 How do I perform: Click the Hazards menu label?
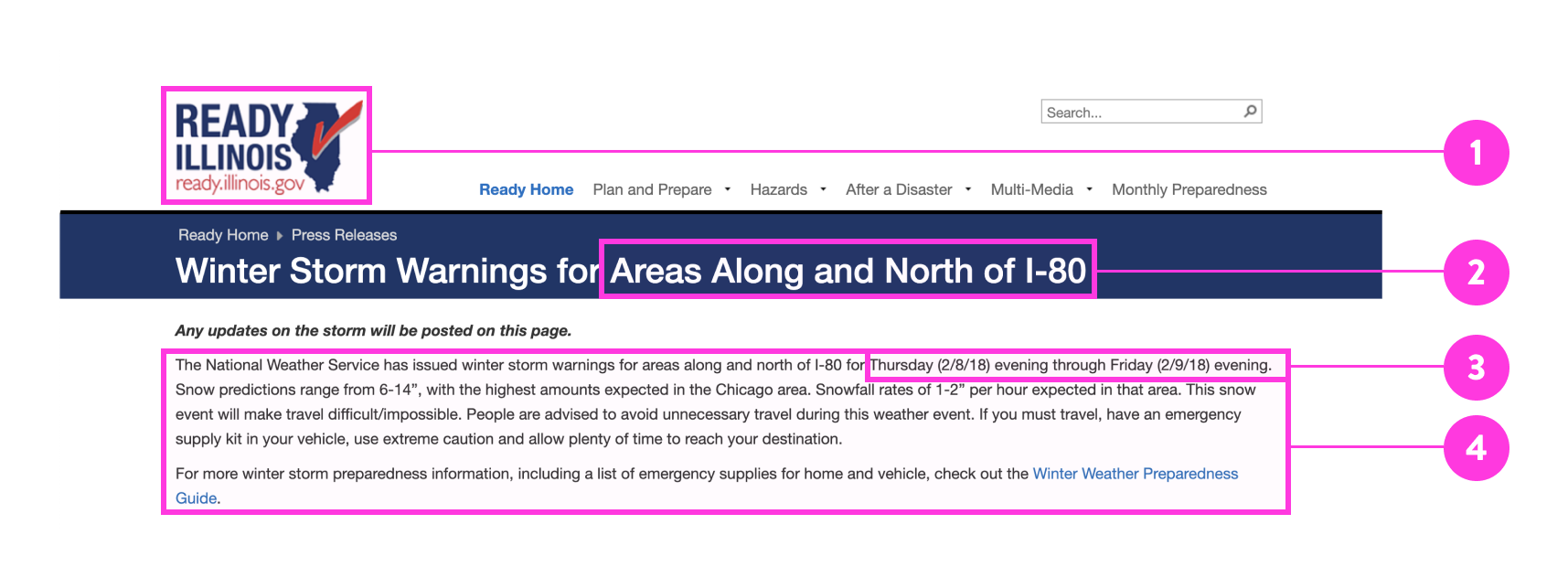click(778, 189)
